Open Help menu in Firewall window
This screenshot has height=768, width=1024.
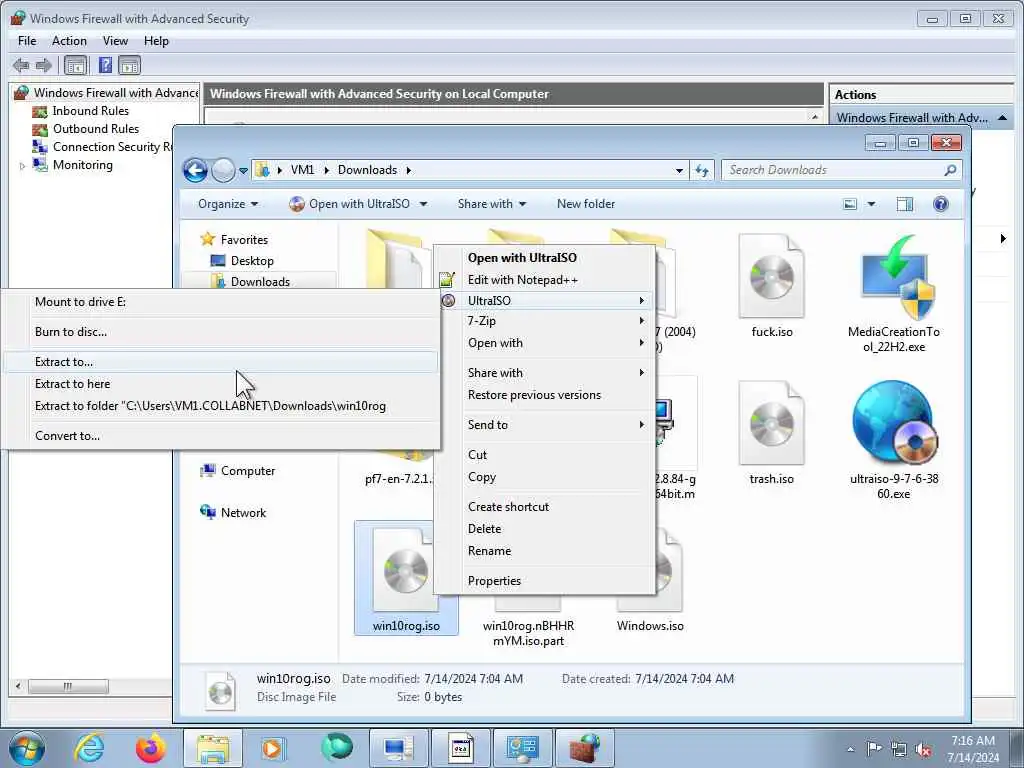(x=156, y=40)
